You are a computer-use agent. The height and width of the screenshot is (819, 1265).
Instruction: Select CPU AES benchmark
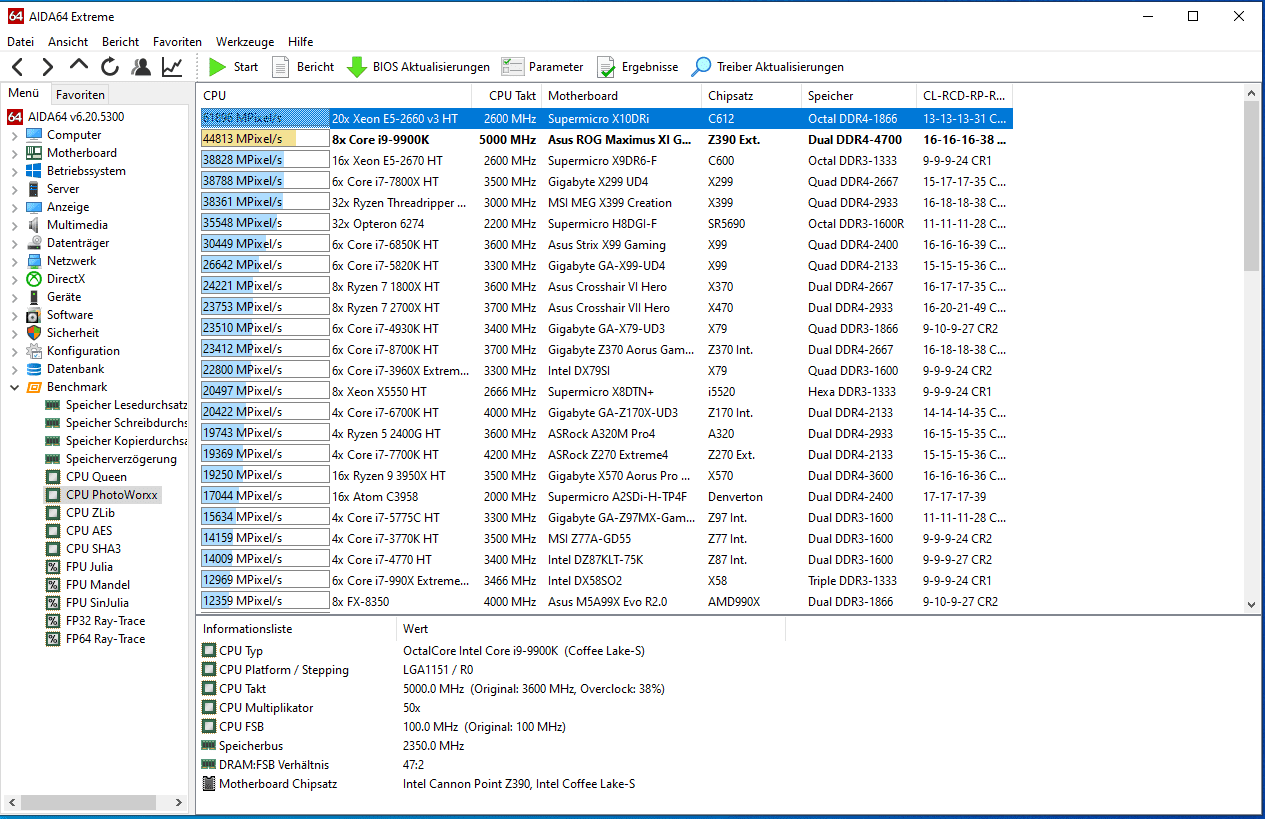(79, 531)
